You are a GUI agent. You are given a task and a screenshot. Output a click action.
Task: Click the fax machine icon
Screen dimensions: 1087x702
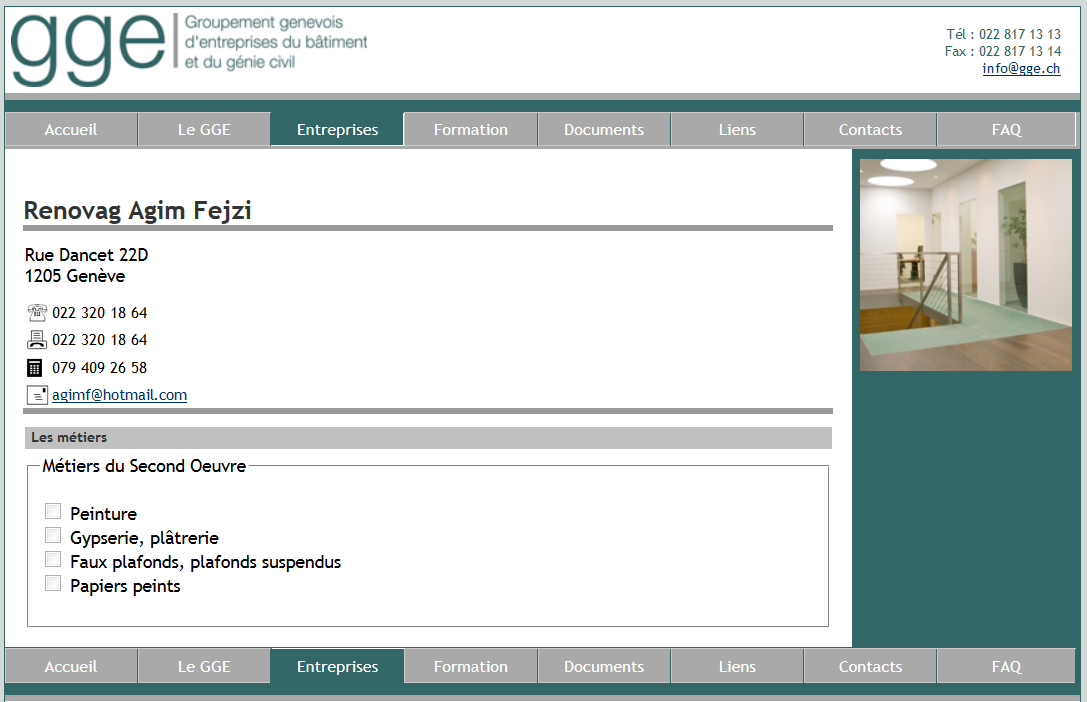pos(37,339)
